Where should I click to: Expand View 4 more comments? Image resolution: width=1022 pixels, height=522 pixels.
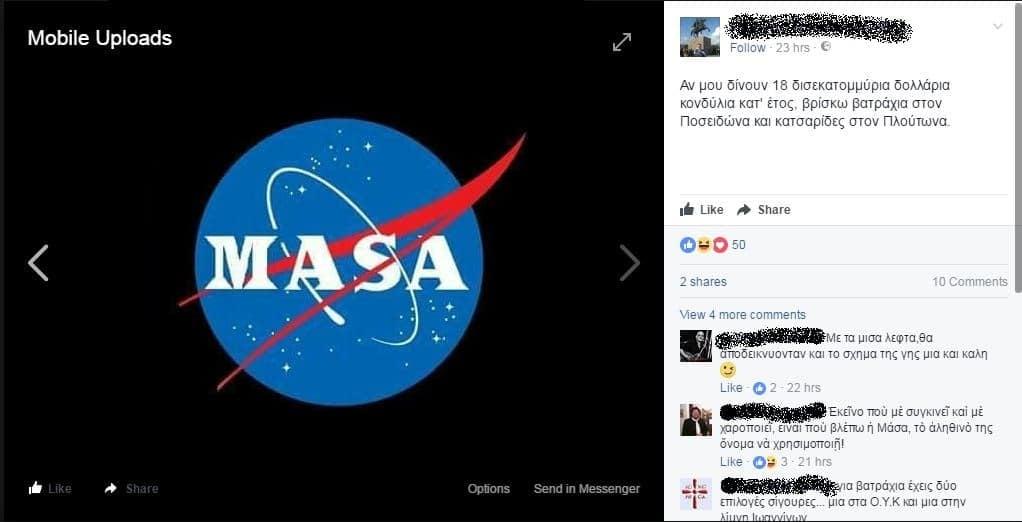[742, 315]
